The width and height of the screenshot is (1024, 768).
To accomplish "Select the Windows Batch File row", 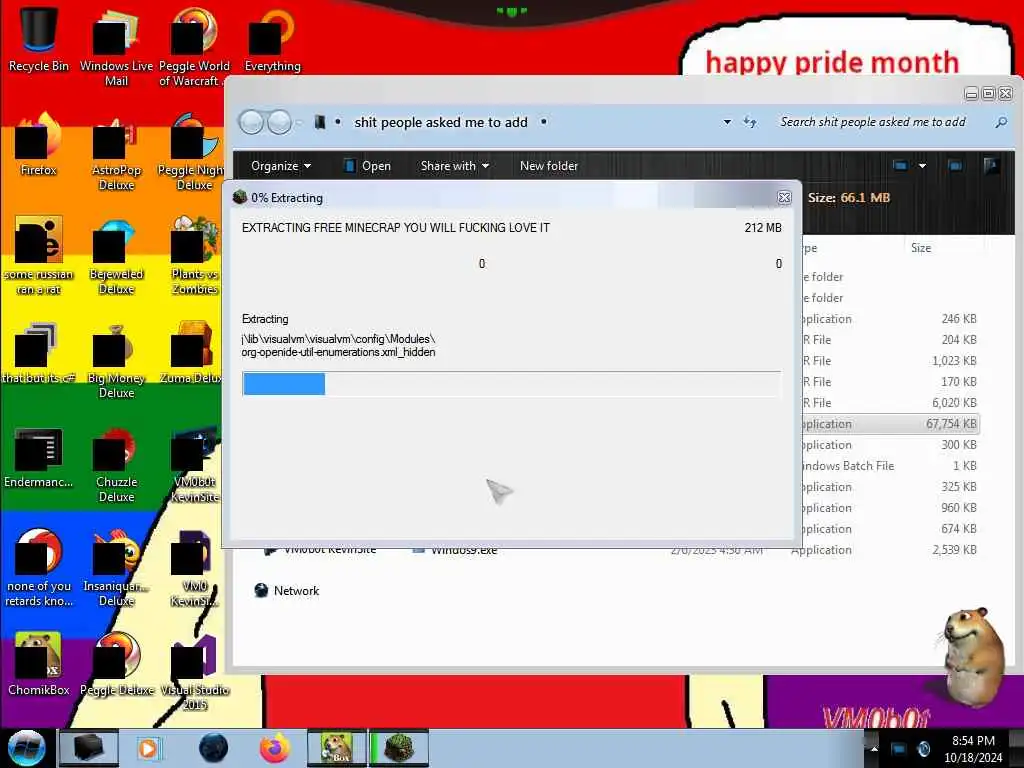I will coord(891,466).
